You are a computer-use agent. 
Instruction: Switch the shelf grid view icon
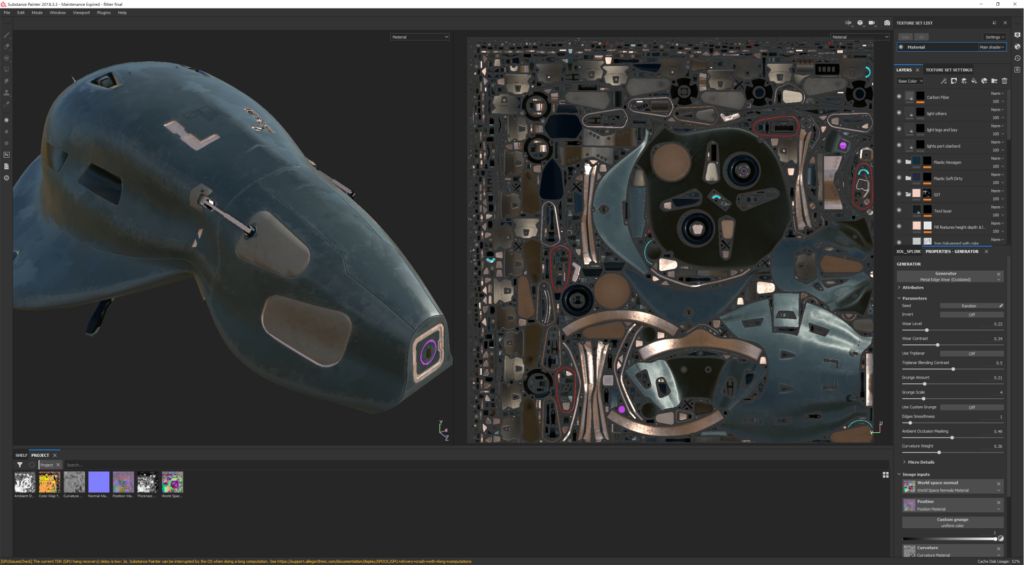886,475
